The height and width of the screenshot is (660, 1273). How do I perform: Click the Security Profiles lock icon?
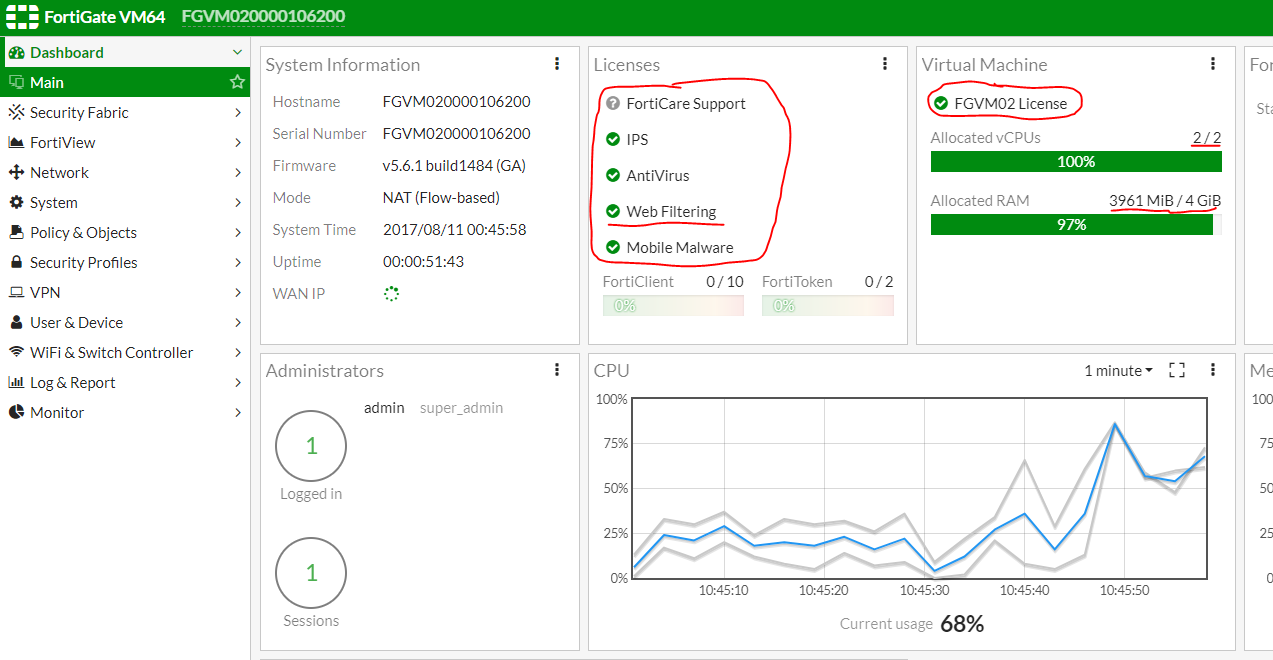click(x=16, y=263)
